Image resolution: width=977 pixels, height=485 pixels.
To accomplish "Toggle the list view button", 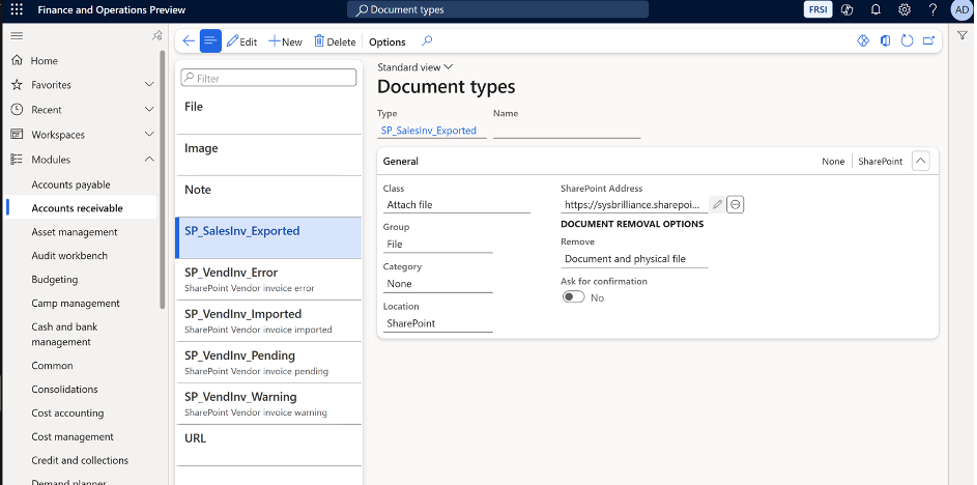I will [211, 41].
